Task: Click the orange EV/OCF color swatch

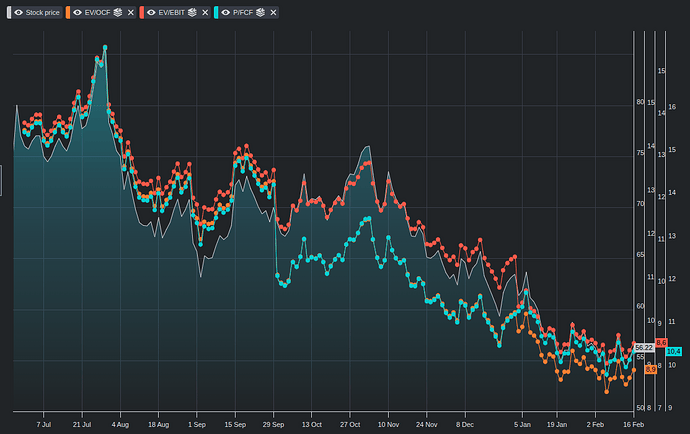Action: 68,12
